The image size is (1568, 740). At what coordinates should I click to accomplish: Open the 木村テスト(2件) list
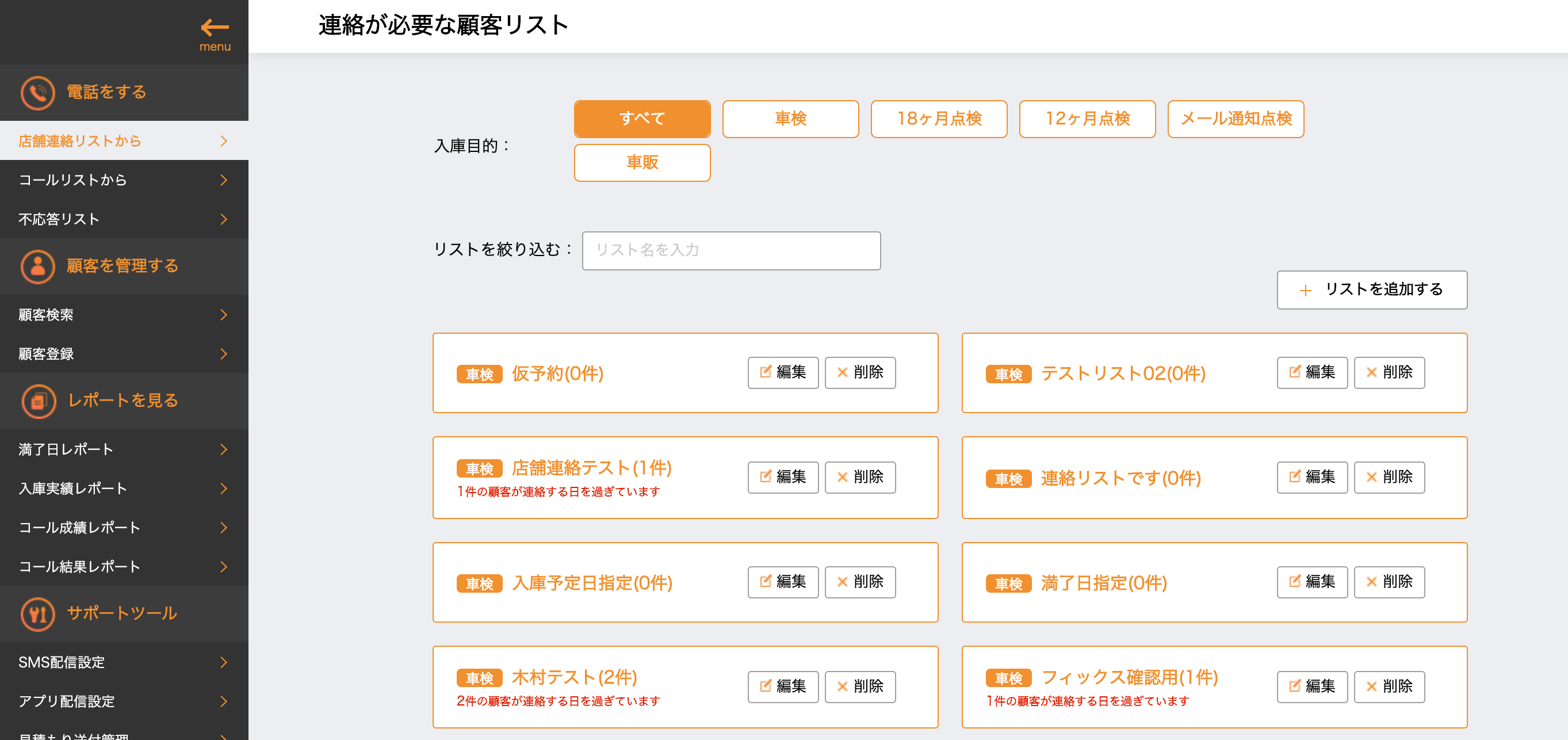(x=574, y=677)
